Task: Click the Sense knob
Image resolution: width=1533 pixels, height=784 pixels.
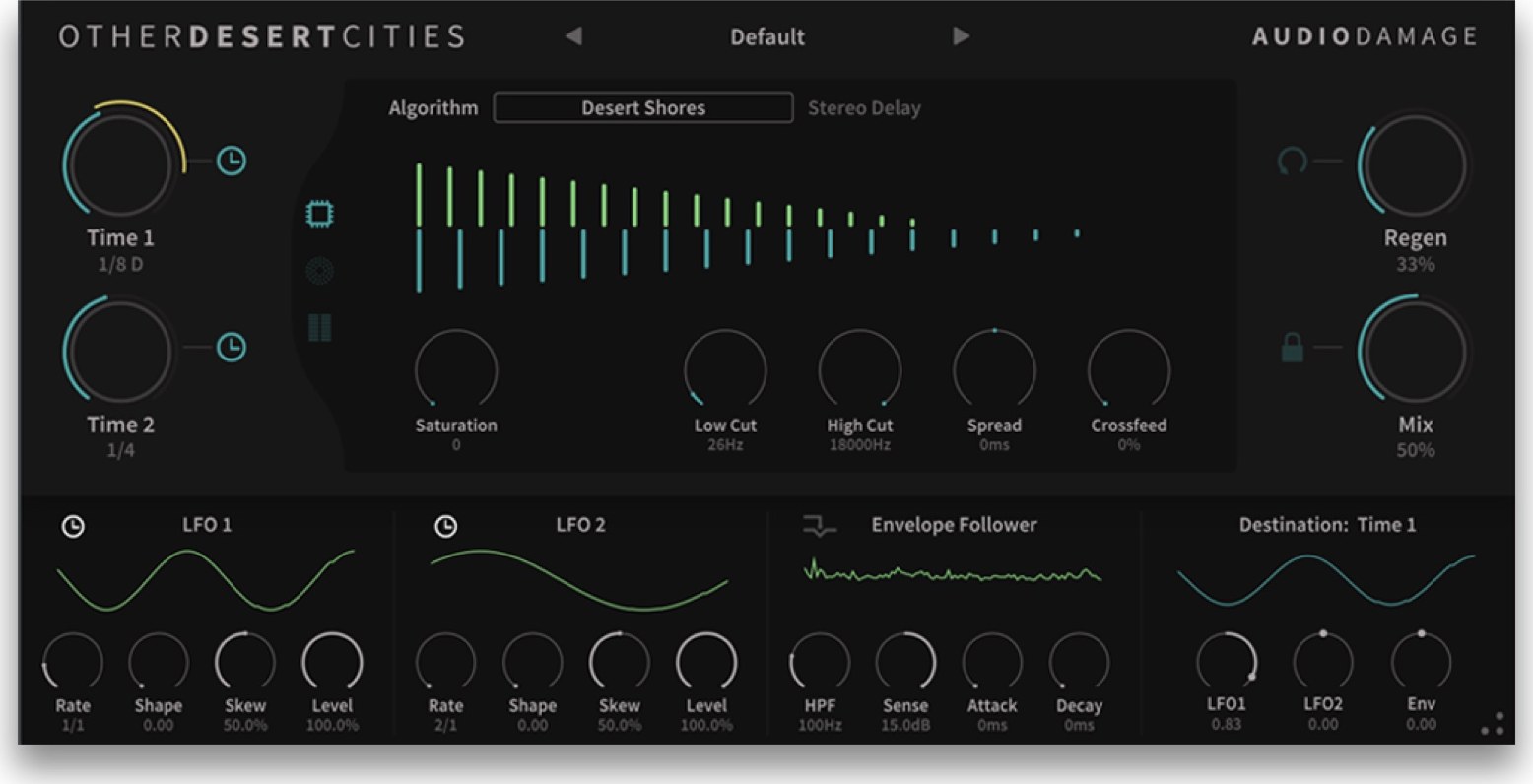Action: (905, 661)
